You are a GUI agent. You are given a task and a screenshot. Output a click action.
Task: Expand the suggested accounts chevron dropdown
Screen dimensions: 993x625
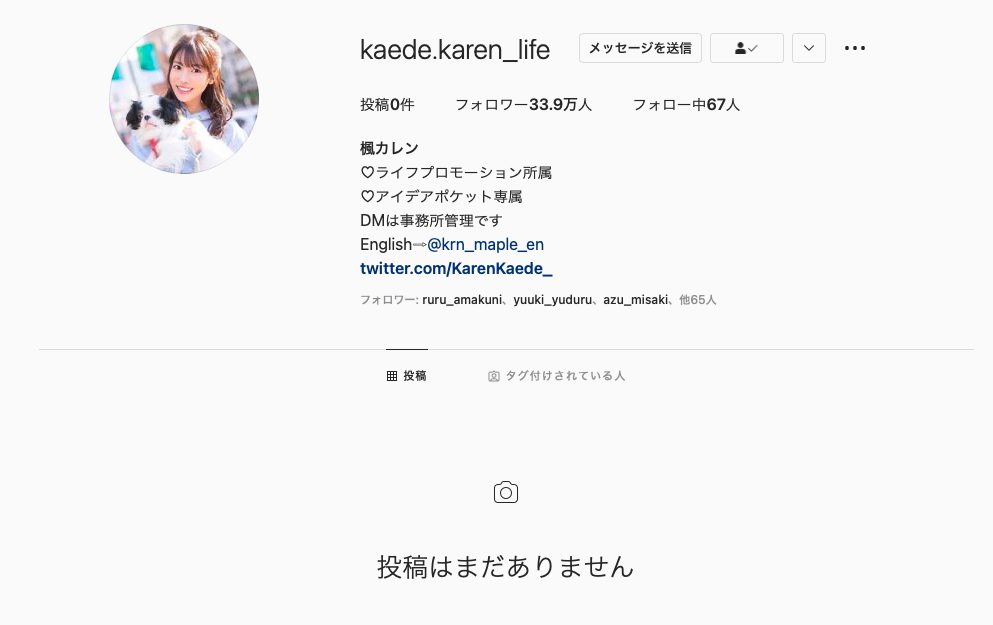click(809, 48)
